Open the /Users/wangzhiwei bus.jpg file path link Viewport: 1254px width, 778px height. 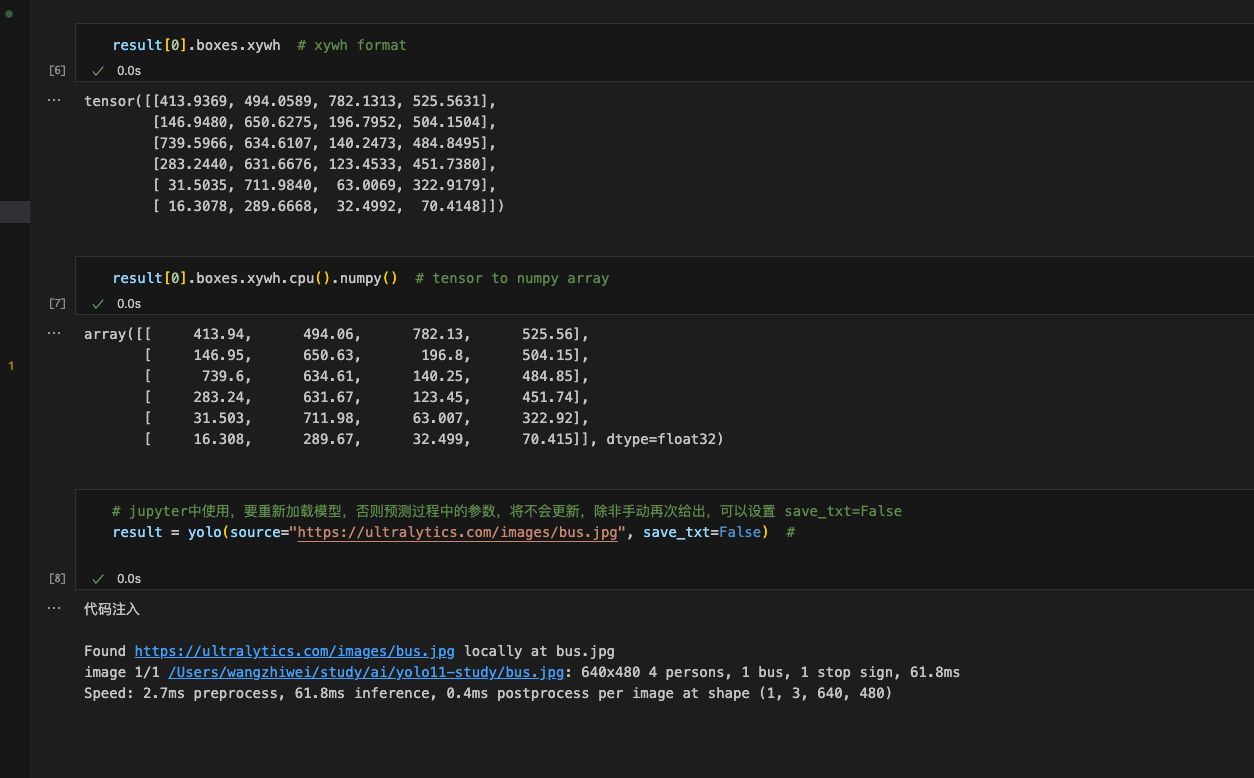[x=366, y=672]
